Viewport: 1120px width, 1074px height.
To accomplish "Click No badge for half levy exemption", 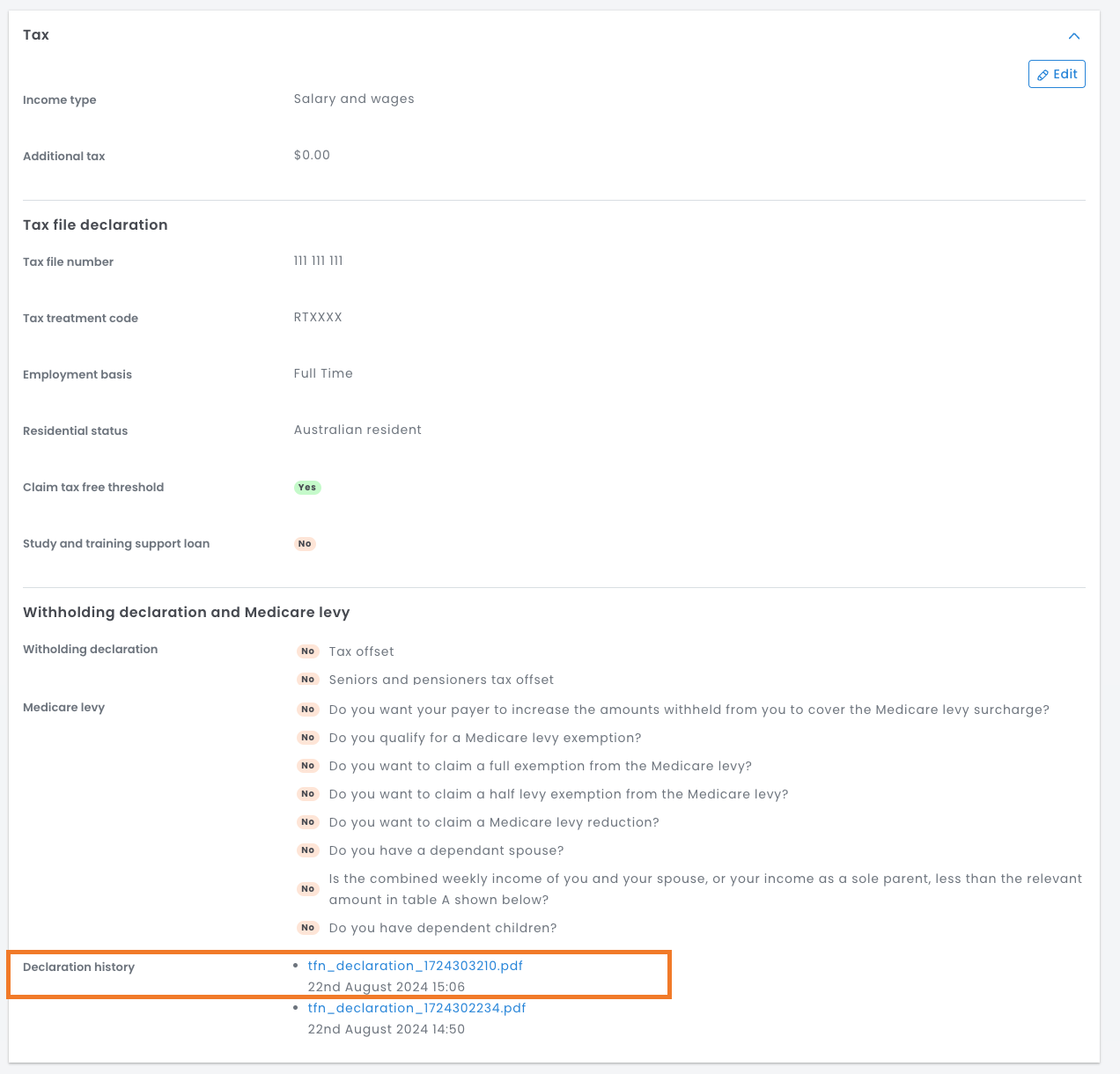I will coord(307,794).
